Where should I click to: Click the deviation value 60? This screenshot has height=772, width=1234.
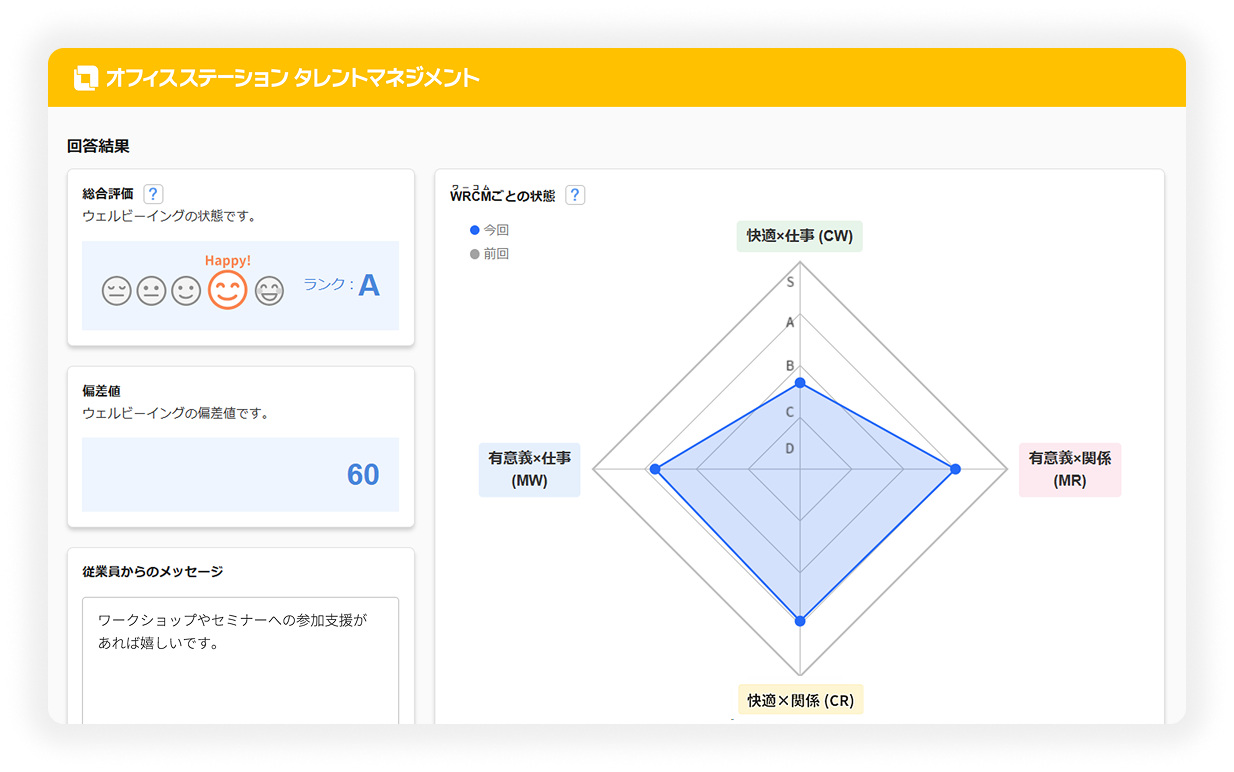pyautogui.click(x=363, y=474)
